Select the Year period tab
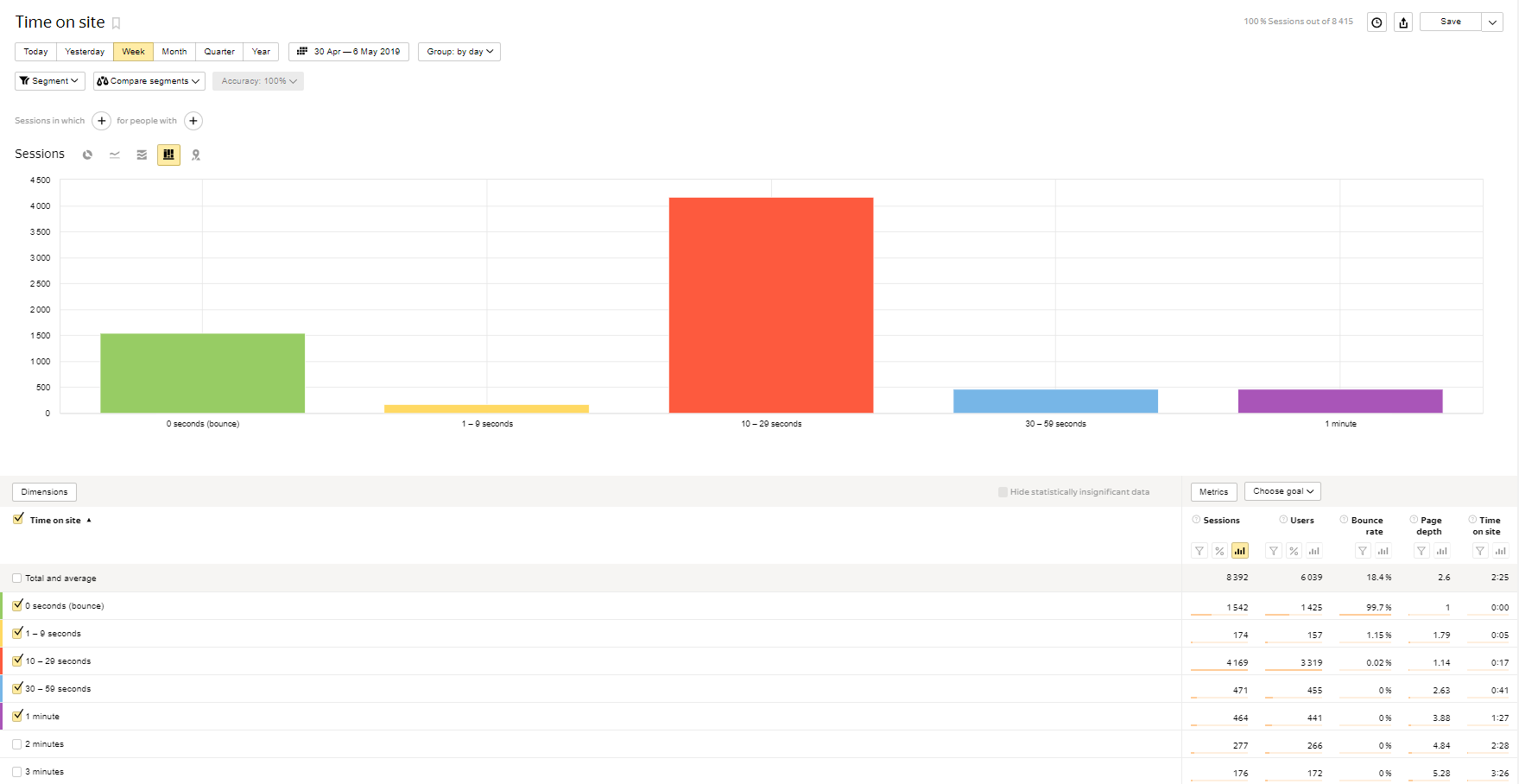Viewport: 1519px width, 784px height. click(261, 52)
